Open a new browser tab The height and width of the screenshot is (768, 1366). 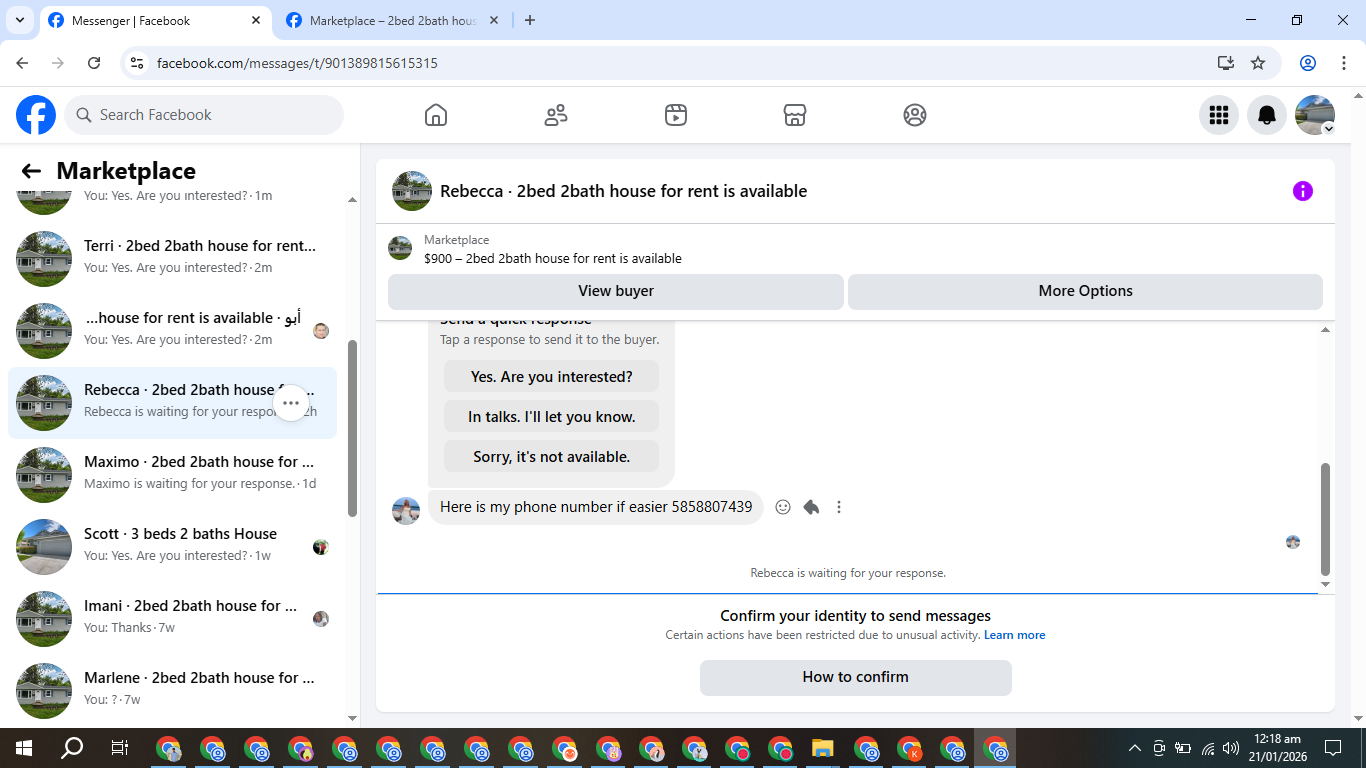tap(530, 20)
